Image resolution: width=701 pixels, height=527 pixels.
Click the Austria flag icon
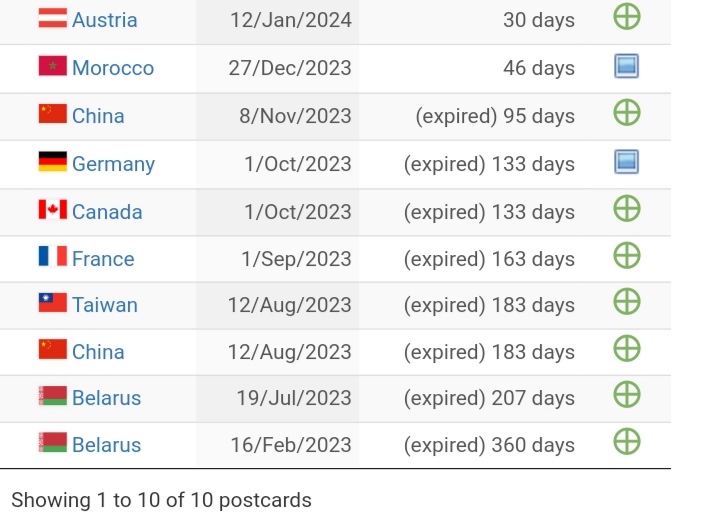[x=53, y=19]
